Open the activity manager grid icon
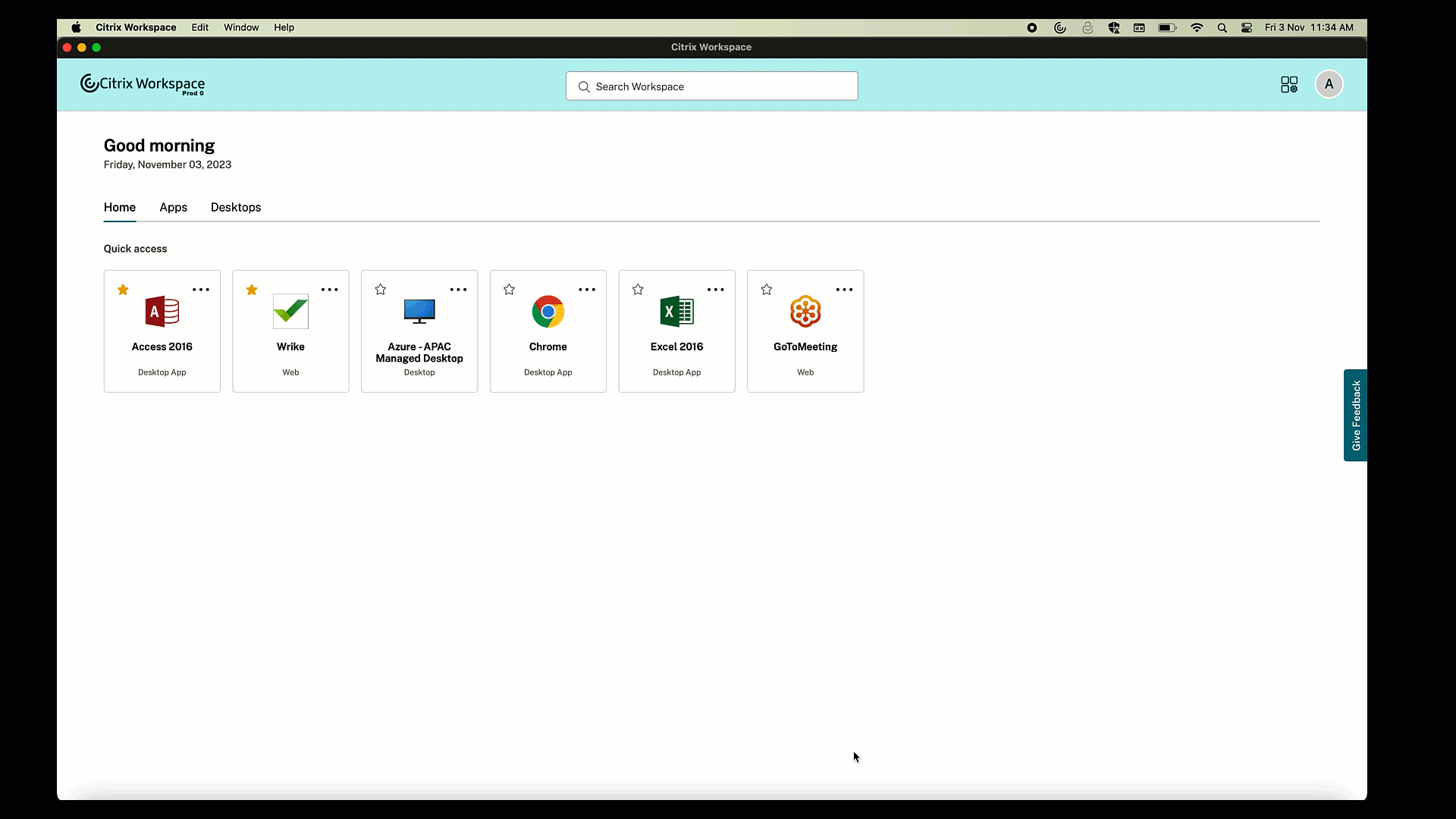 point(1289,84)
